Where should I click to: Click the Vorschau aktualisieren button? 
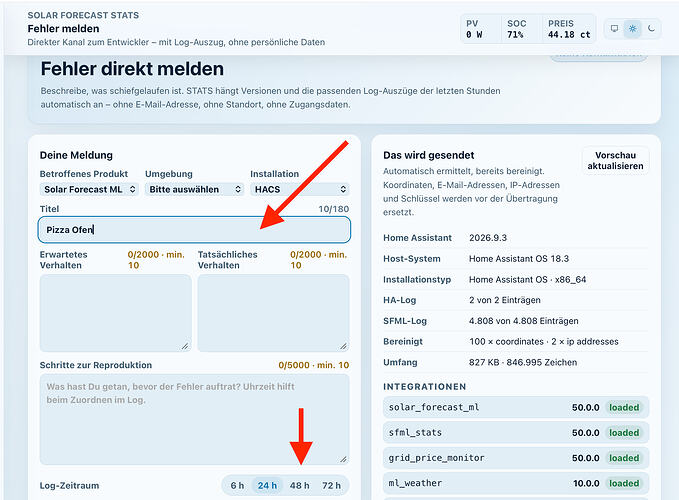pyautogui.click(x=615, y=161)
